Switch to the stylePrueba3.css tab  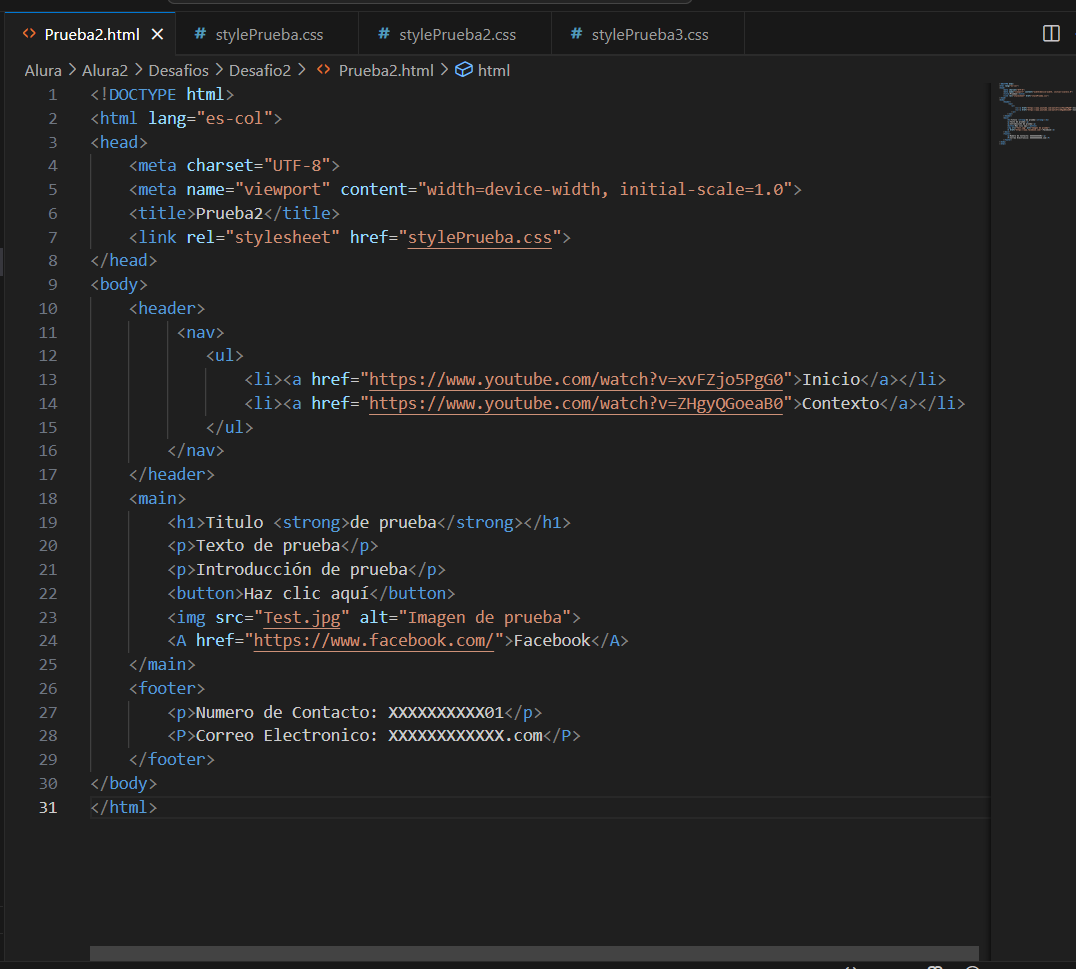pos(648,34)
